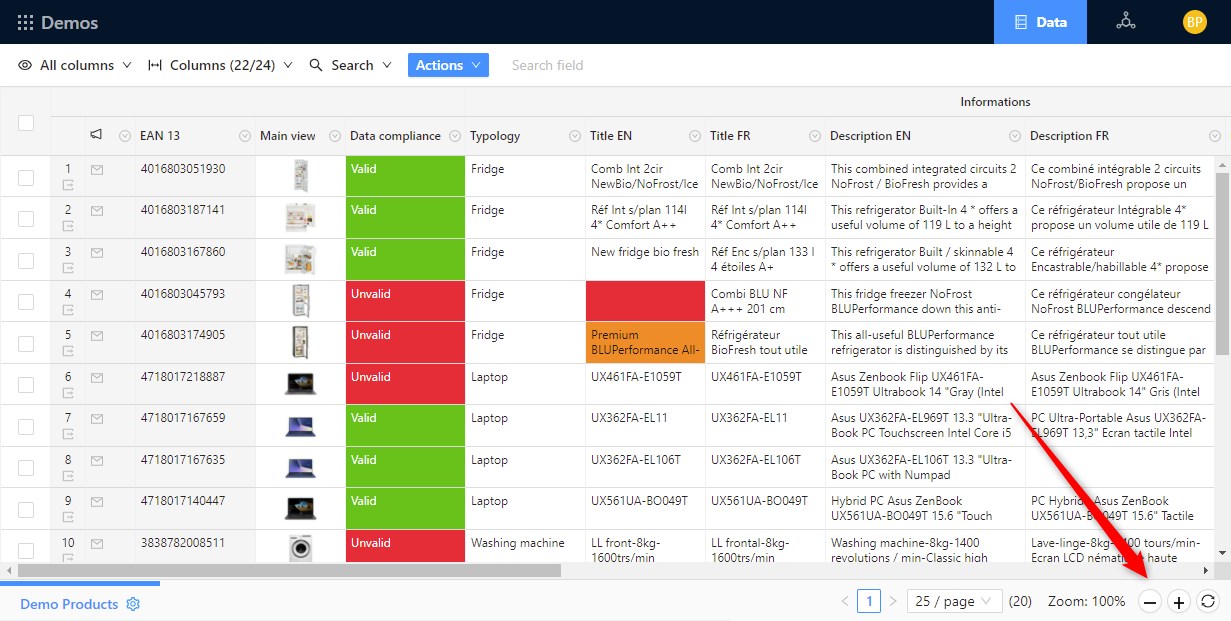
Task: Open the apps grid icon beside Demos
Action: coord(25,22)
